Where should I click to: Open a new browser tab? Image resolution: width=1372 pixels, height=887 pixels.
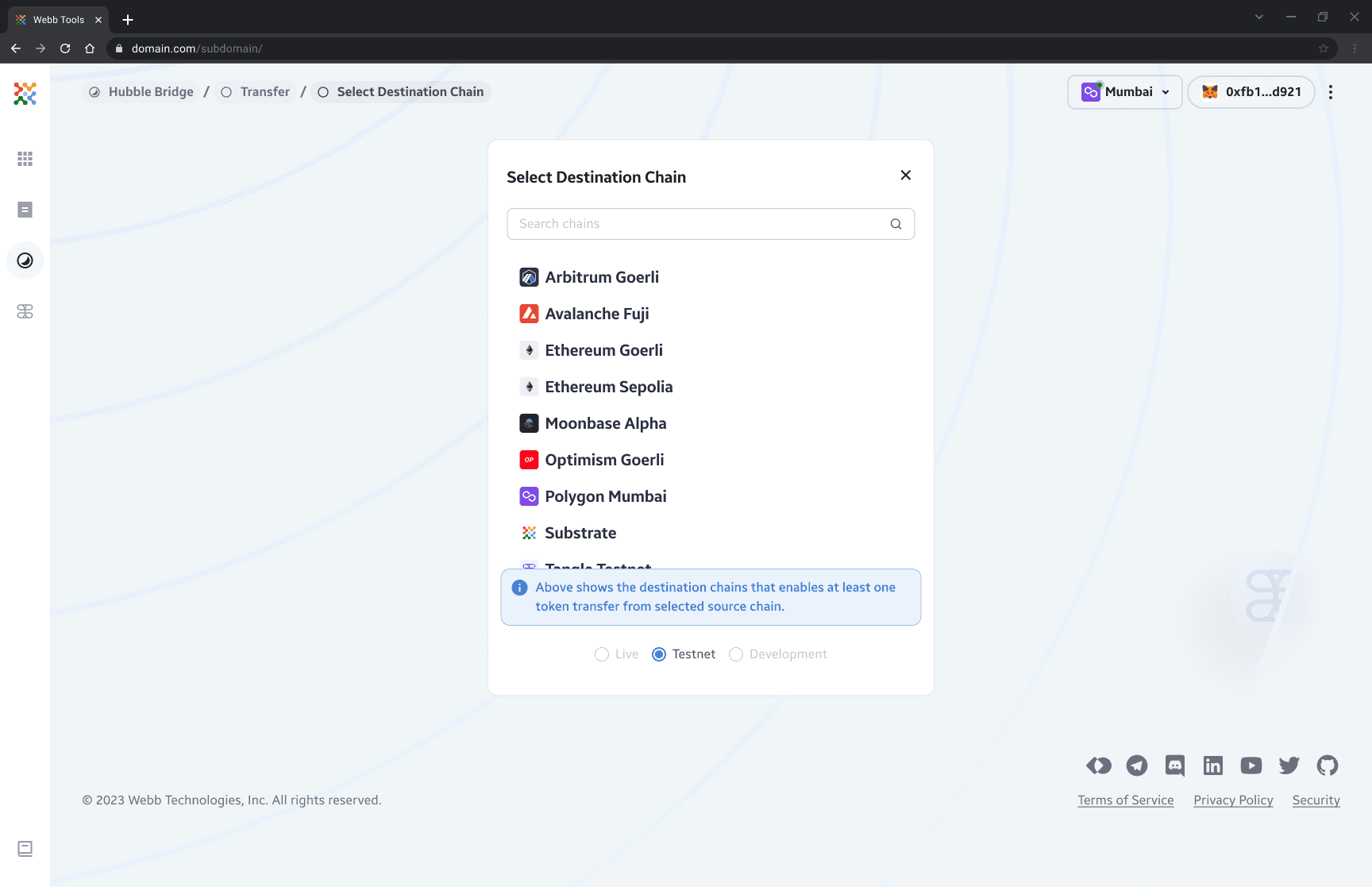point(128,20)
